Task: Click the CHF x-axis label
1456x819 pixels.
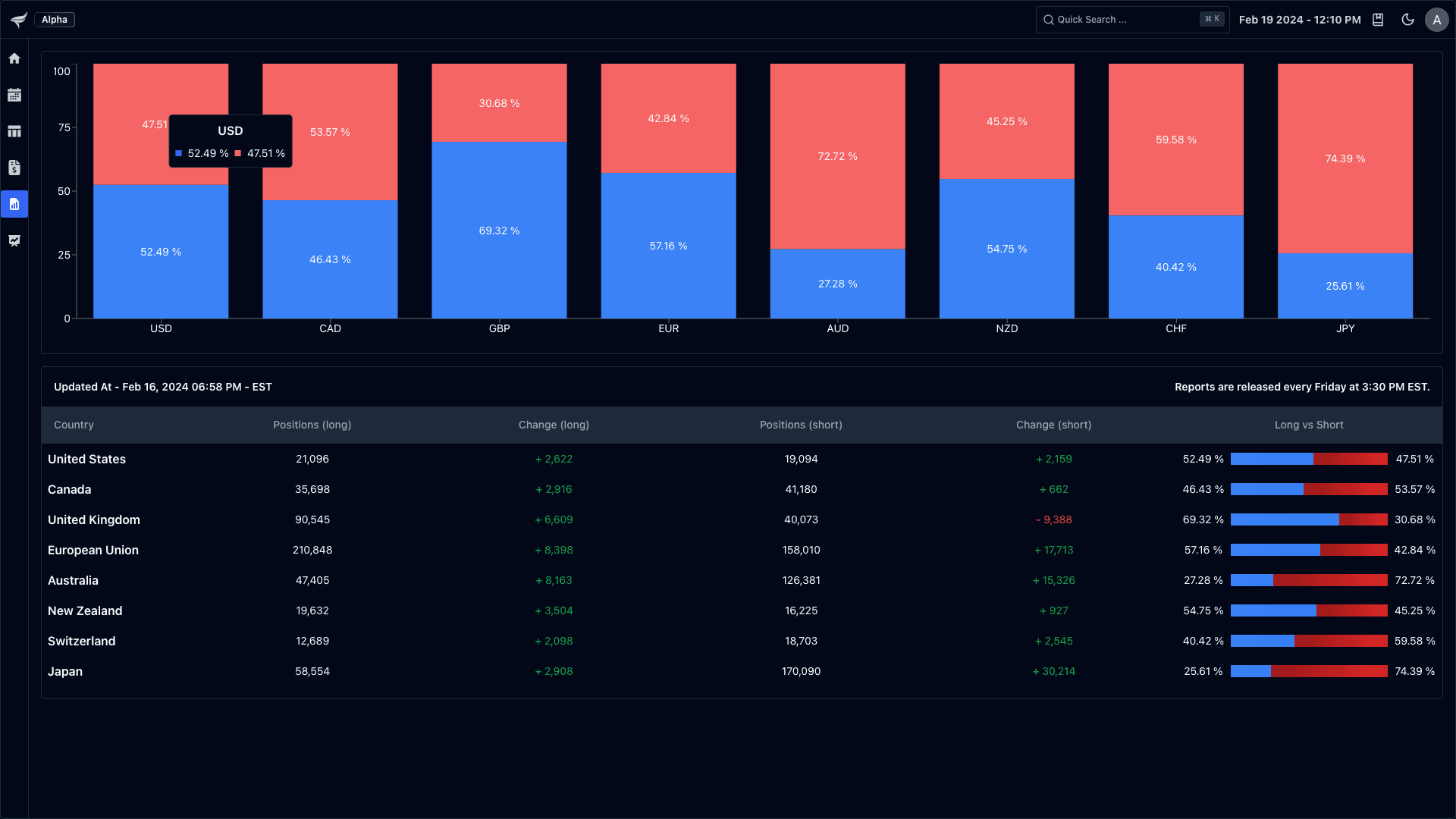Action: click(x=1175, y=328)
